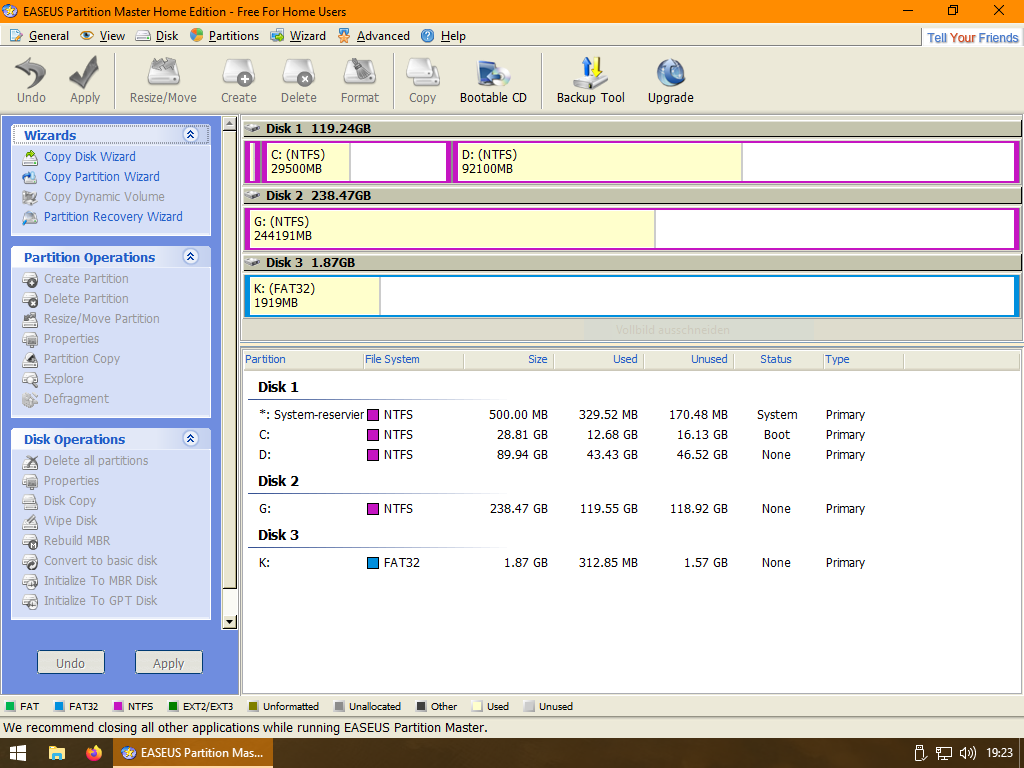Open File Explorer from the taskbar
The width and height of the screenshot is (1024, 768).
click(x=57, y=753)
